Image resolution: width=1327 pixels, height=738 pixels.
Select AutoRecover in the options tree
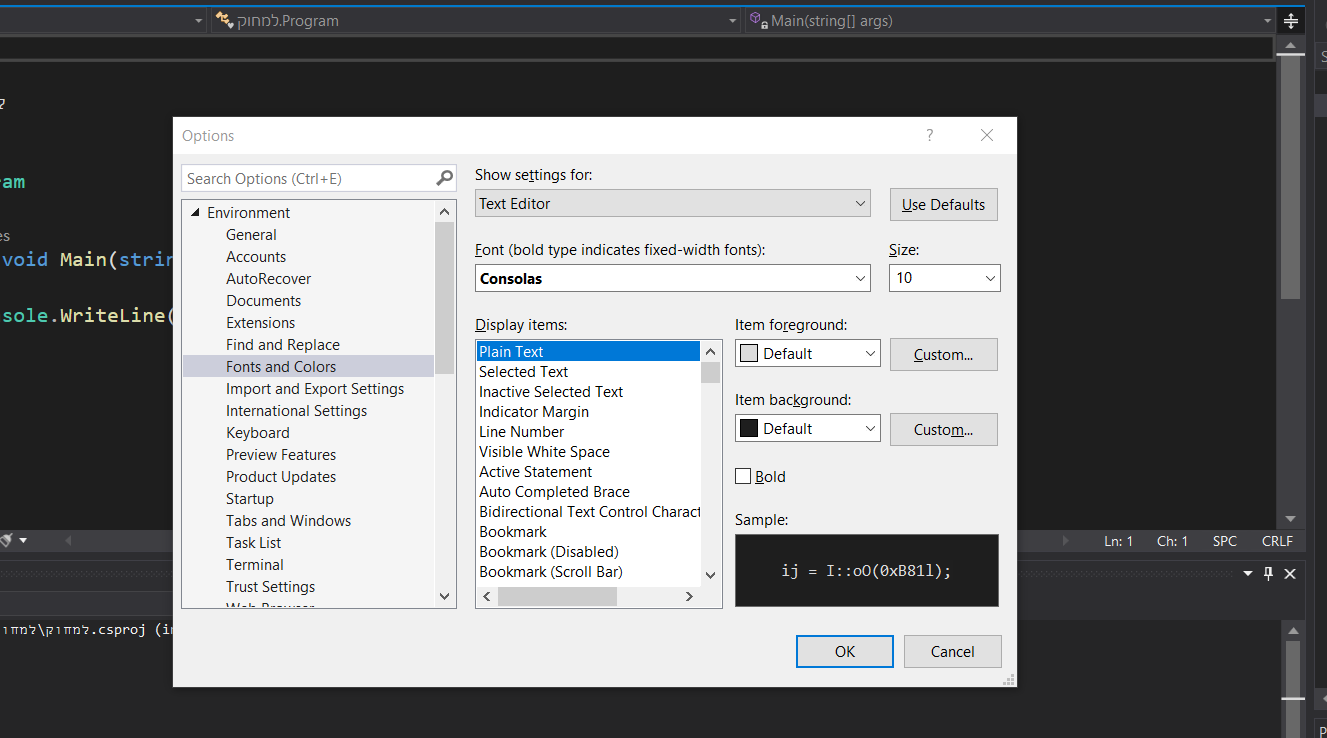coord(268,278)
